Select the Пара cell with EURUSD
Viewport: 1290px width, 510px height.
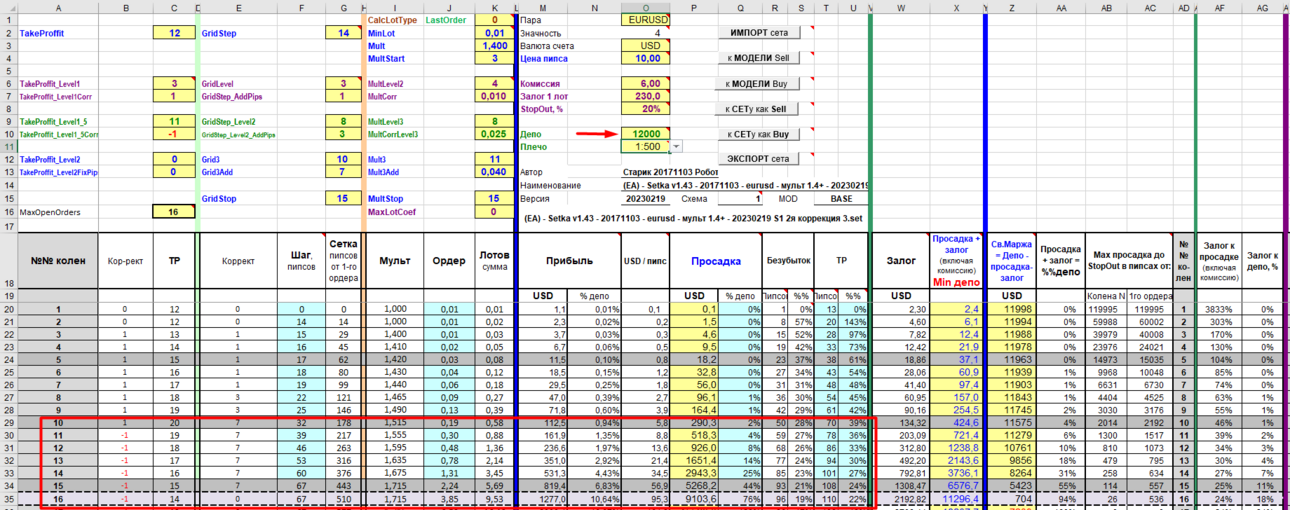click(x=644, y=20)
